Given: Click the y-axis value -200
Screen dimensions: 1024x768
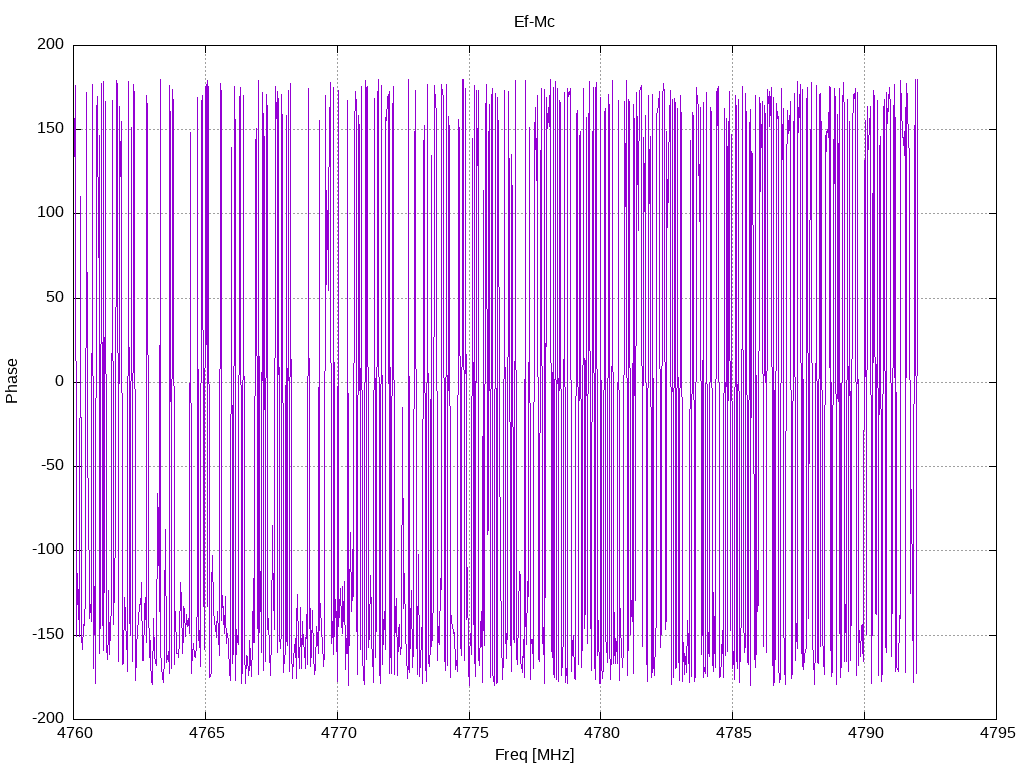Looking at the screenshot, I should pos(48,718).
